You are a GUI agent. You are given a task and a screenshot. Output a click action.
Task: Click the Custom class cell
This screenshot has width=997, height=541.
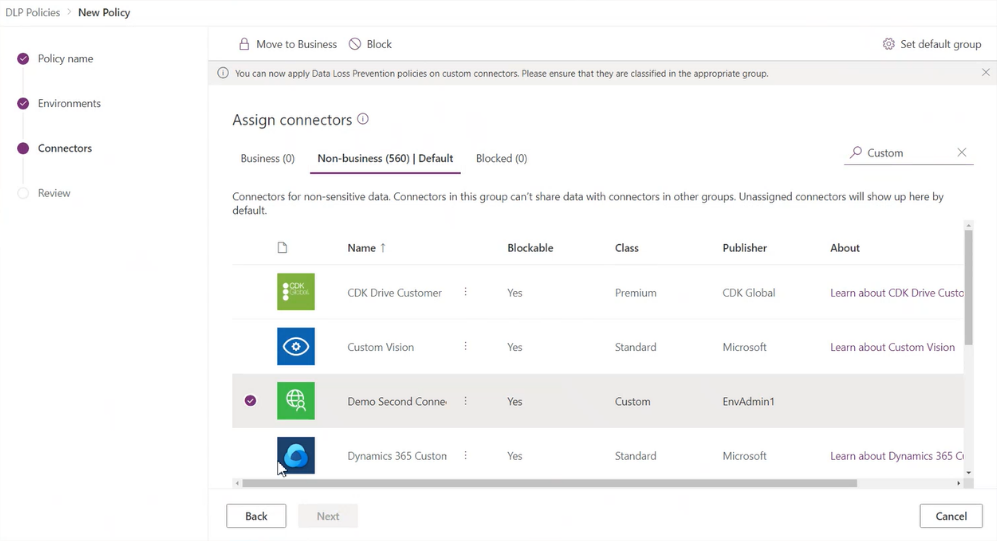[x=632, y=401]
